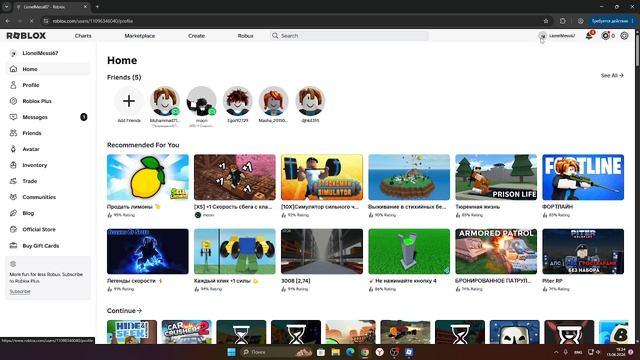Image resolution: width=640 pixels, height=360 pixels.
Task: Open Car Crushers 2 in Continue row
Action: (x=187, y=332)
